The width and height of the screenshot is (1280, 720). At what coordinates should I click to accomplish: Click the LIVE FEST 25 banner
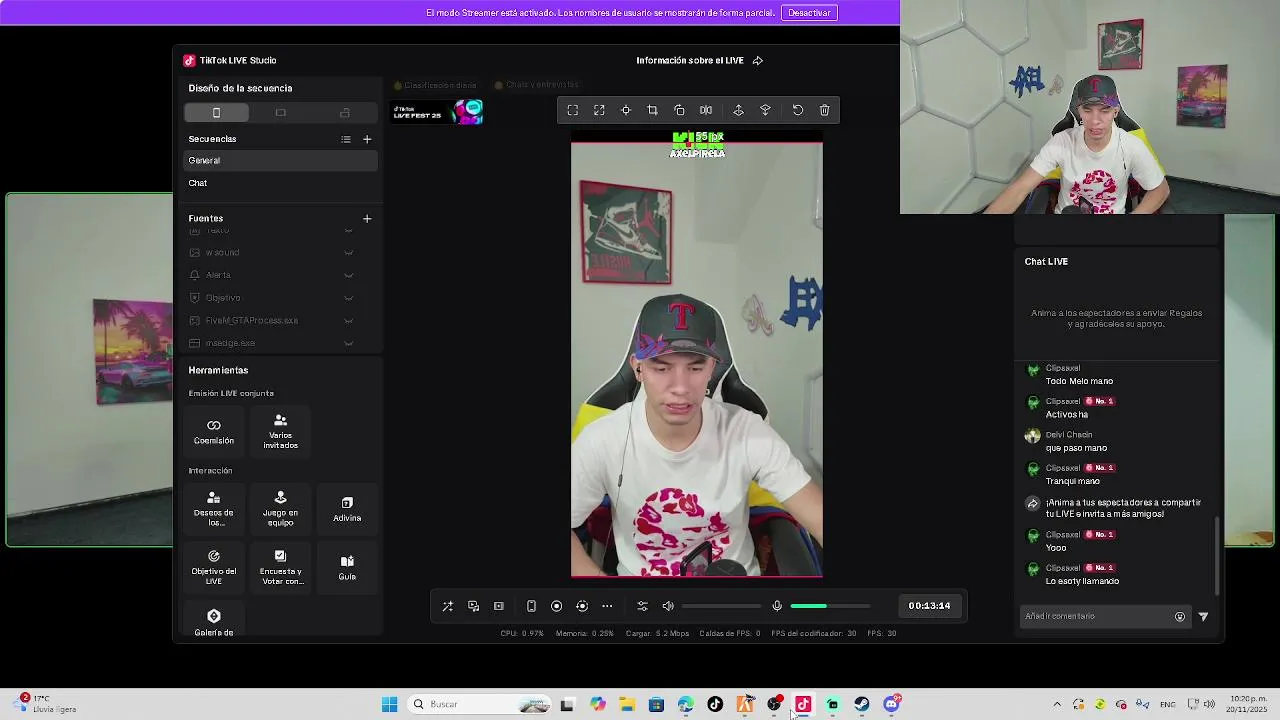pos(437,112)
